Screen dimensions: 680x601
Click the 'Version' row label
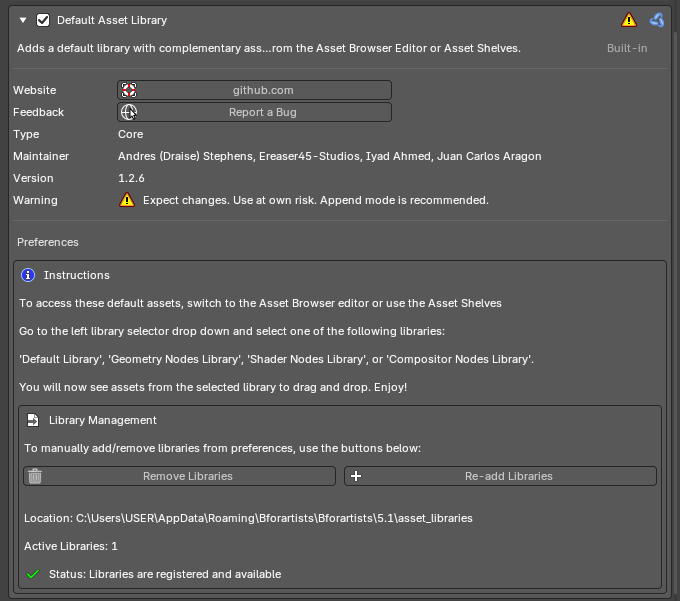[x=33, y=178]
